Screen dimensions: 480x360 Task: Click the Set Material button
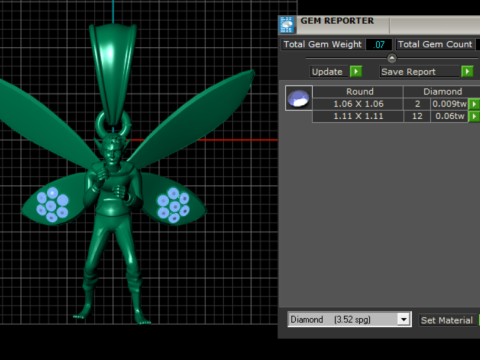(x=447, y=320)
